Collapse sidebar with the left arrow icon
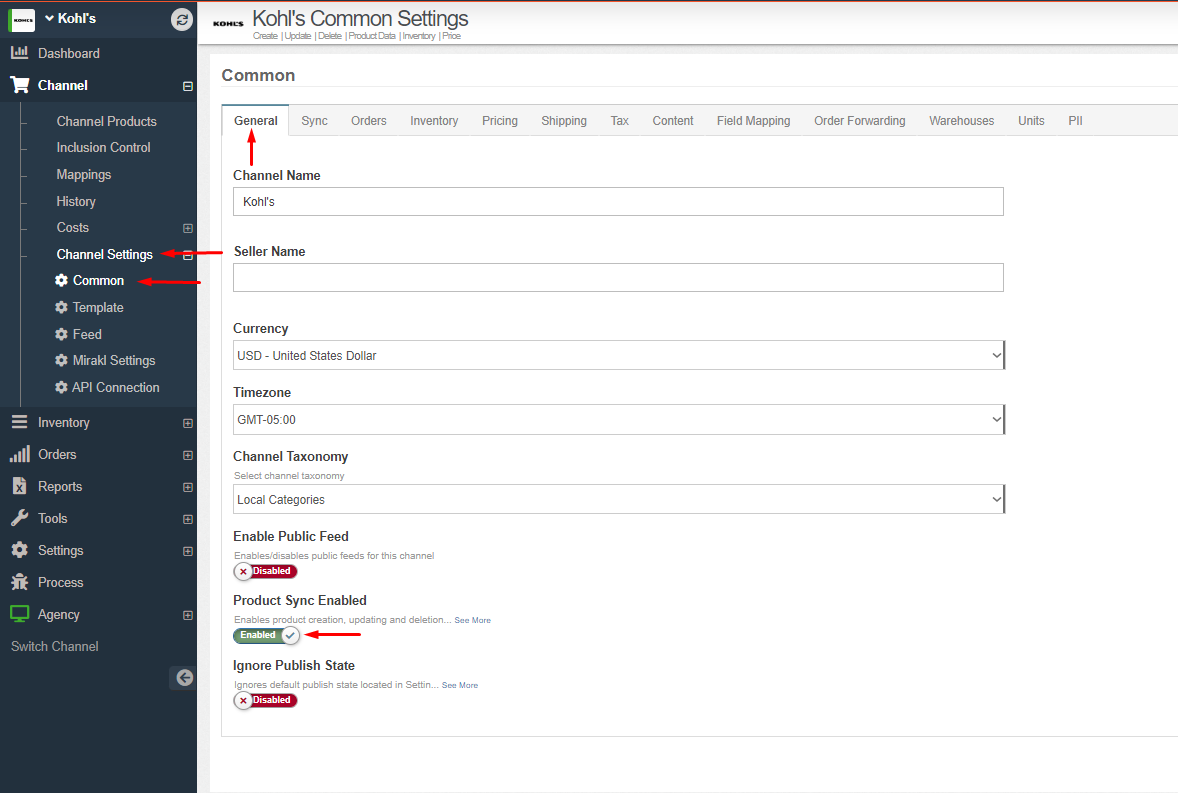 pyautogui.click(x=185, y=677)
